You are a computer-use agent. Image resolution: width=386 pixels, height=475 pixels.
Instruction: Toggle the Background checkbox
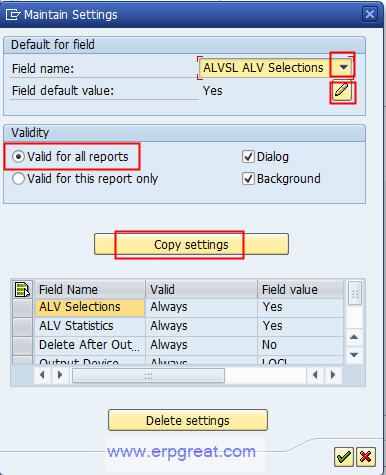pos(248,179)
